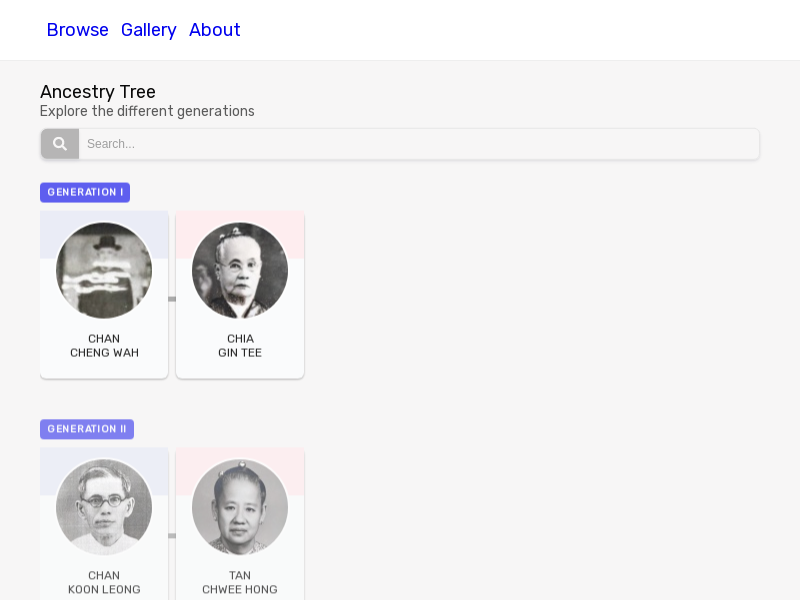Screen dimensions: 800x600
Task: Click the connector line between Generation II couple
Action: coord(172,536)
